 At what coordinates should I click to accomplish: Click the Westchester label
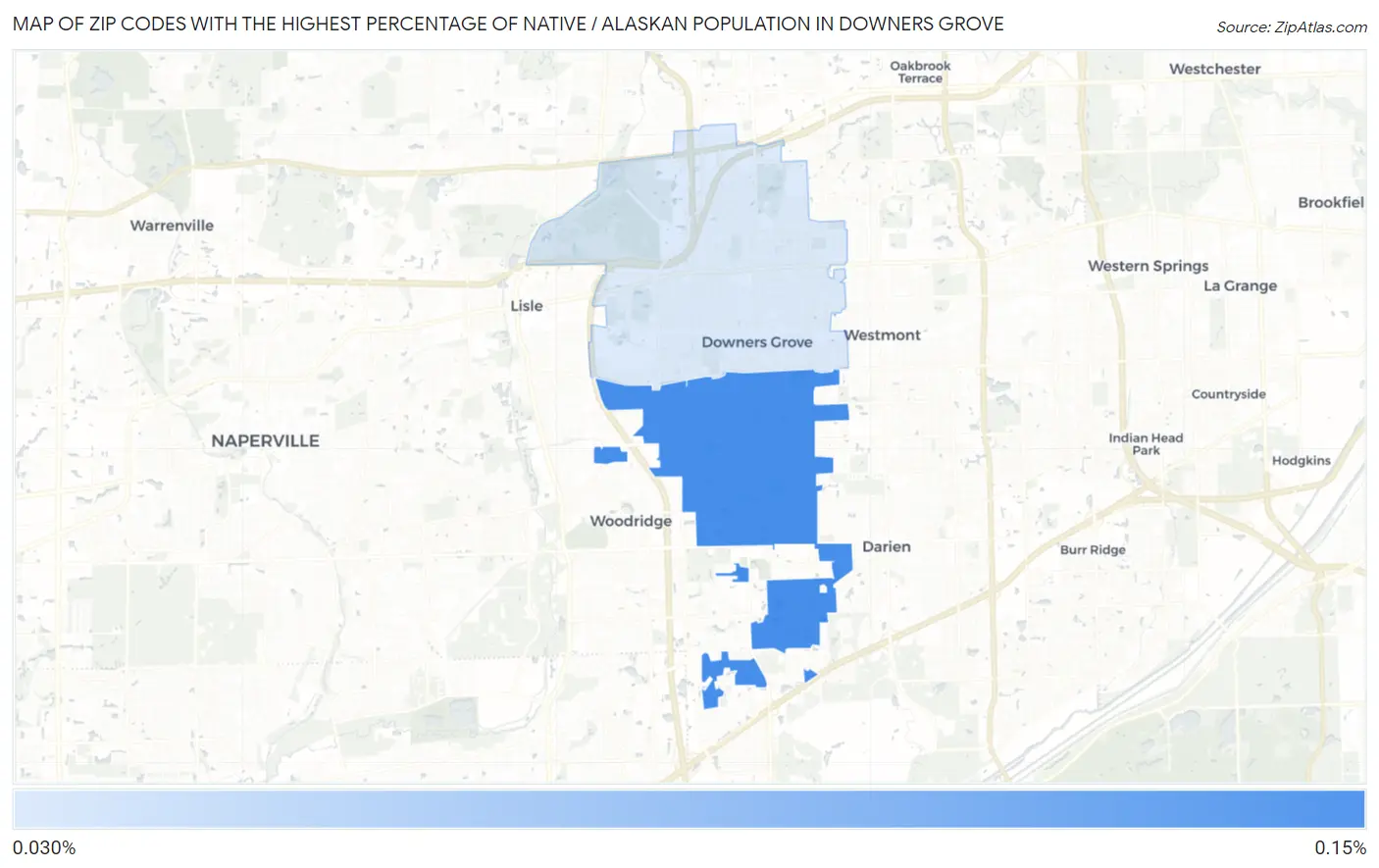(x=1214, y=69)
